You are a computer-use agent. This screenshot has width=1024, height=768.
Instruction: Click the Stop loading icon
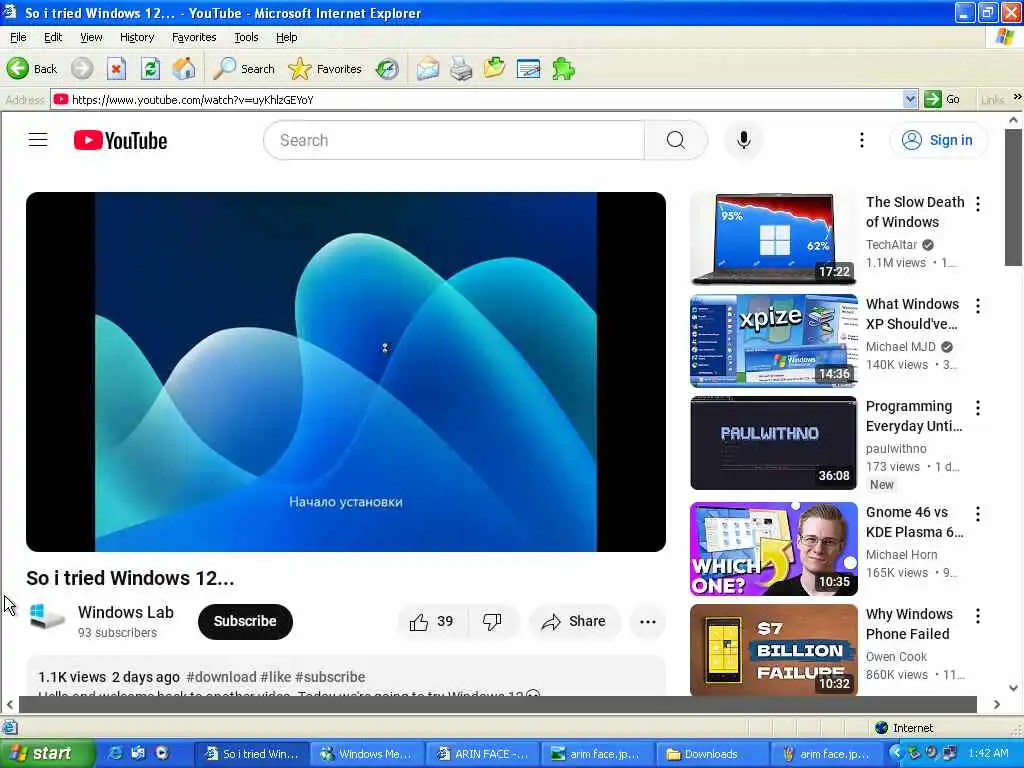pos(116,69)
